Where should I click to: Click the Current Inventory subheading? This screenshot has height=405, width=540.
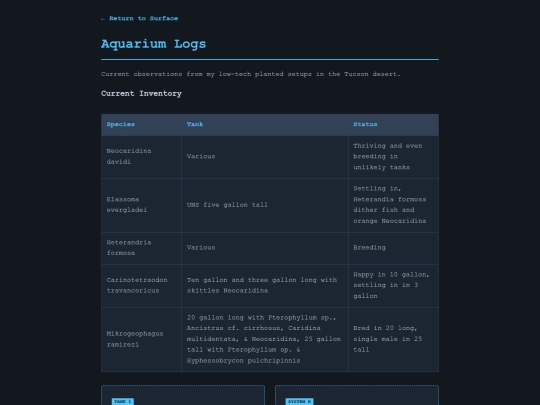point(141,94)
